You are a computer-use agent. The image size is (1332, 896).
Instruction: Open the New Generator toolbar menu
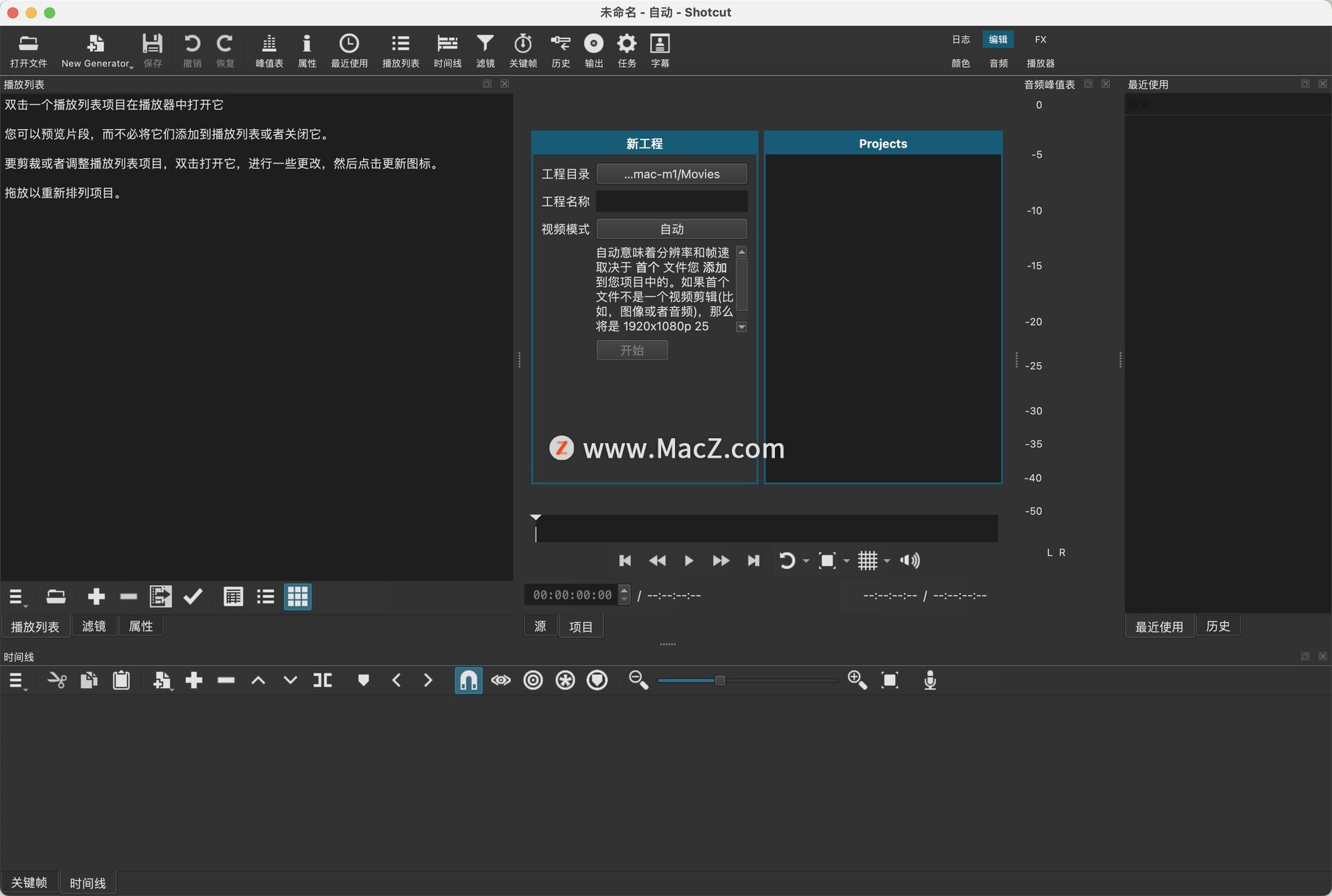[x=96, y=51]
